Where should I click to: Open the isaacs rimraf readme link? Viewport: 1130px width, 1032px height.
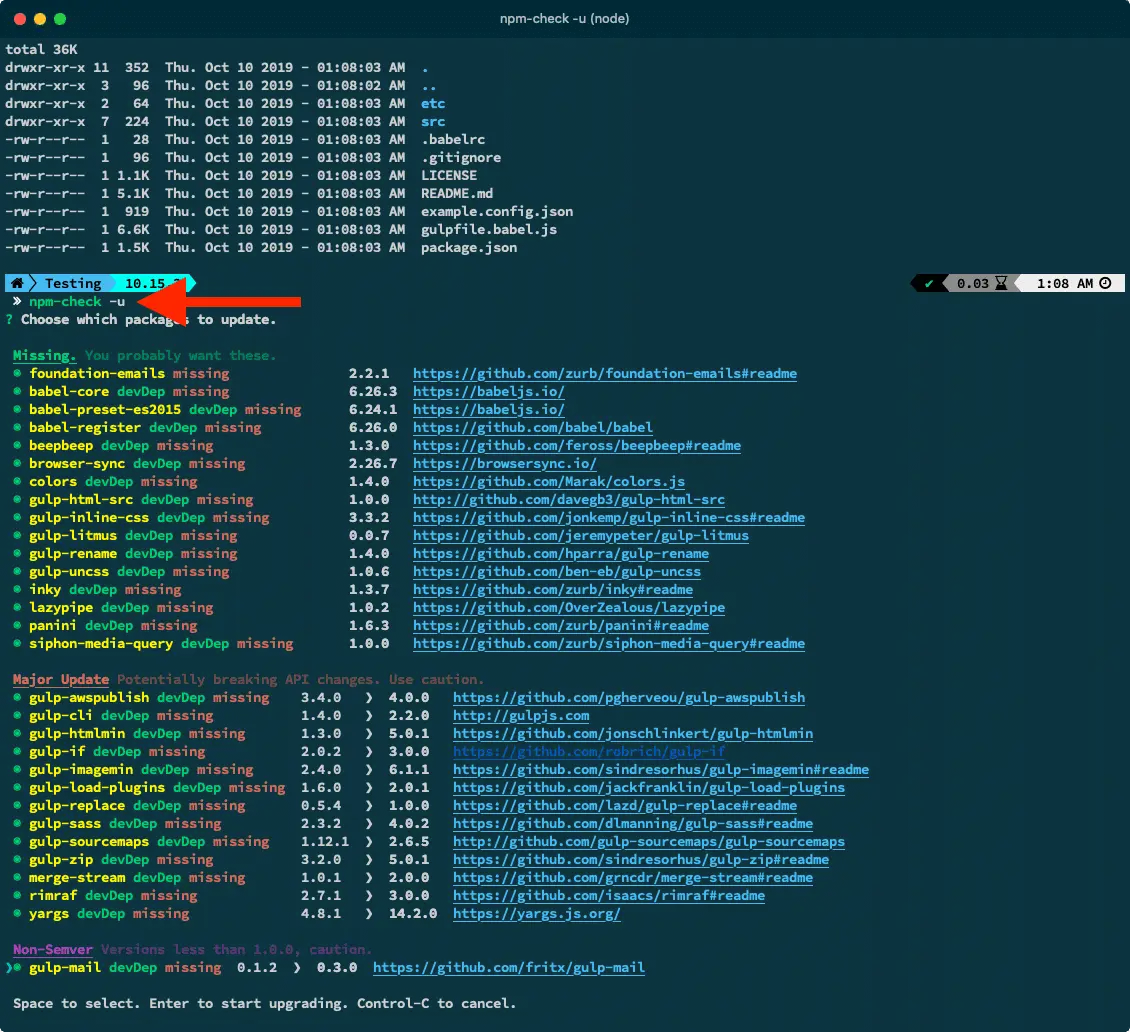pos(609,896)
